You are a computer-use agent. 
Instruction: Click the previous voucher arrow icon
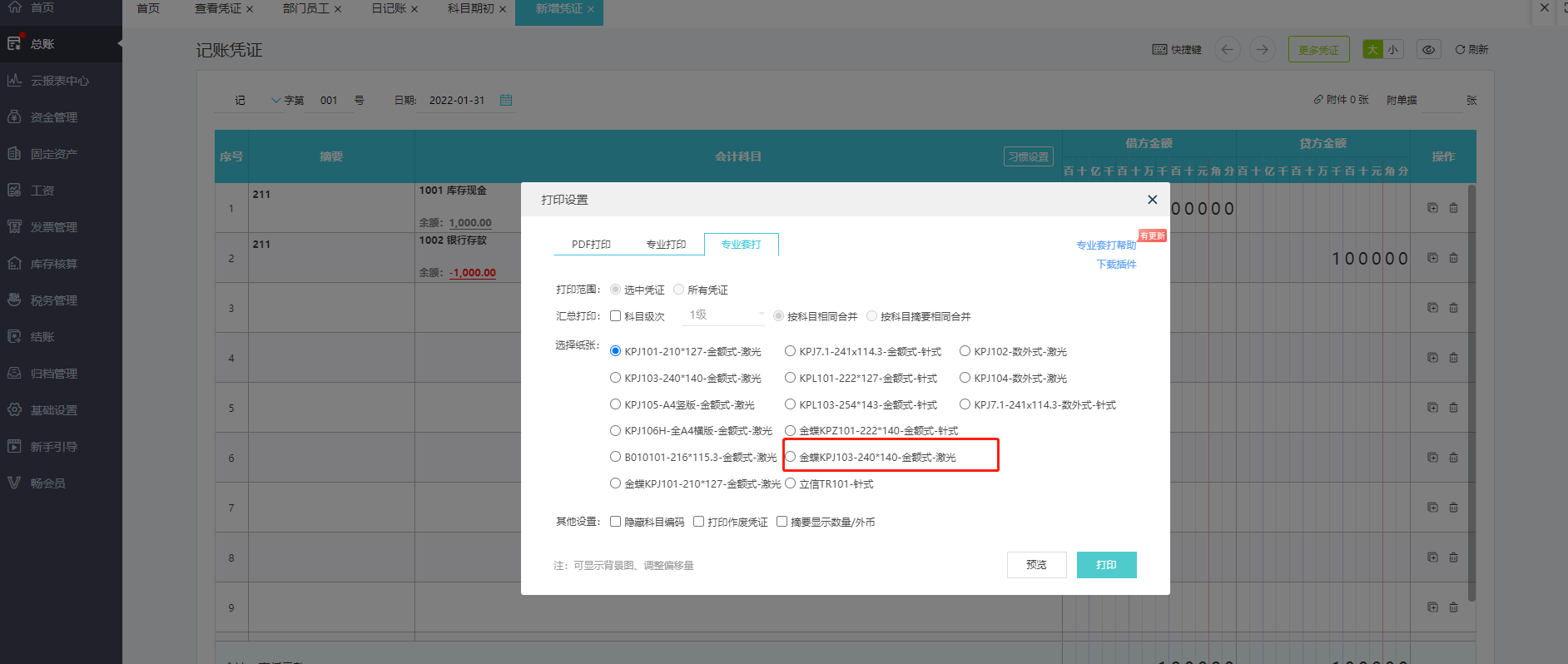pyautogui.click(x=1227, y=50)
